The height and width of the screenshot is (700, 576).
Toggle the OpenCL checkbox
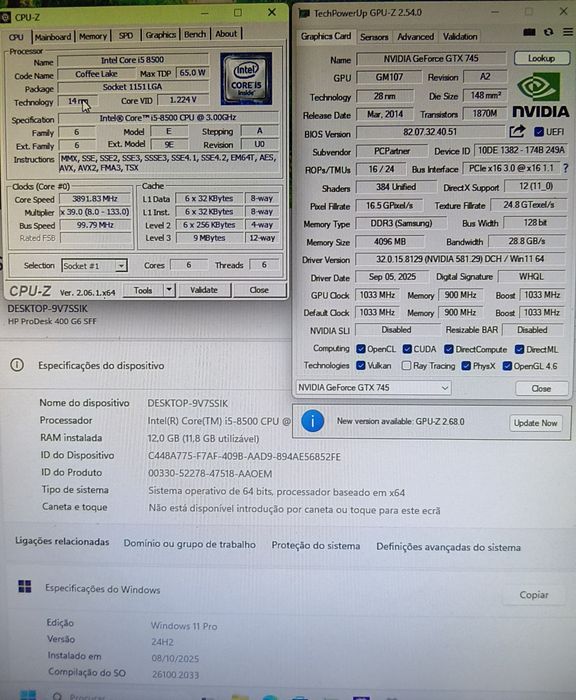361,349
